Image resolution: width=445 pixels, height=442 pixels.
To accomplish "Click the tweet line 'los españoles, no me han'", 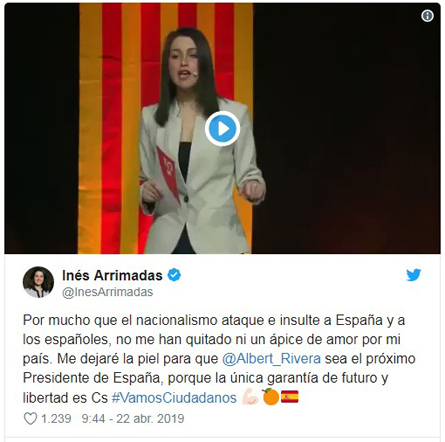I will (212, 340).
